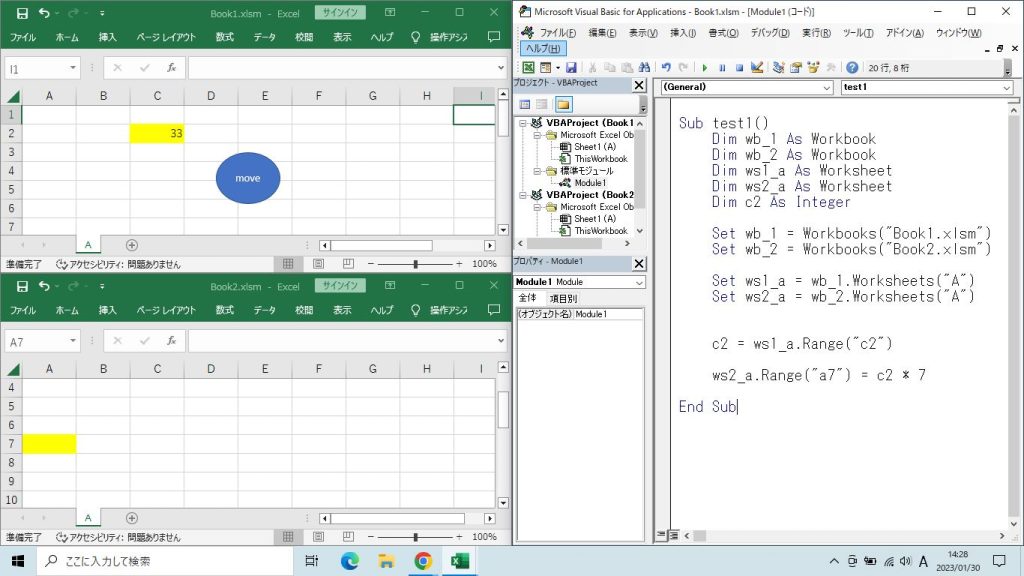Viewport: 1024px width, 576px height.
Task: Click the Find binoculars icon in VBA toolbar
Action: [x=642, y=68]
